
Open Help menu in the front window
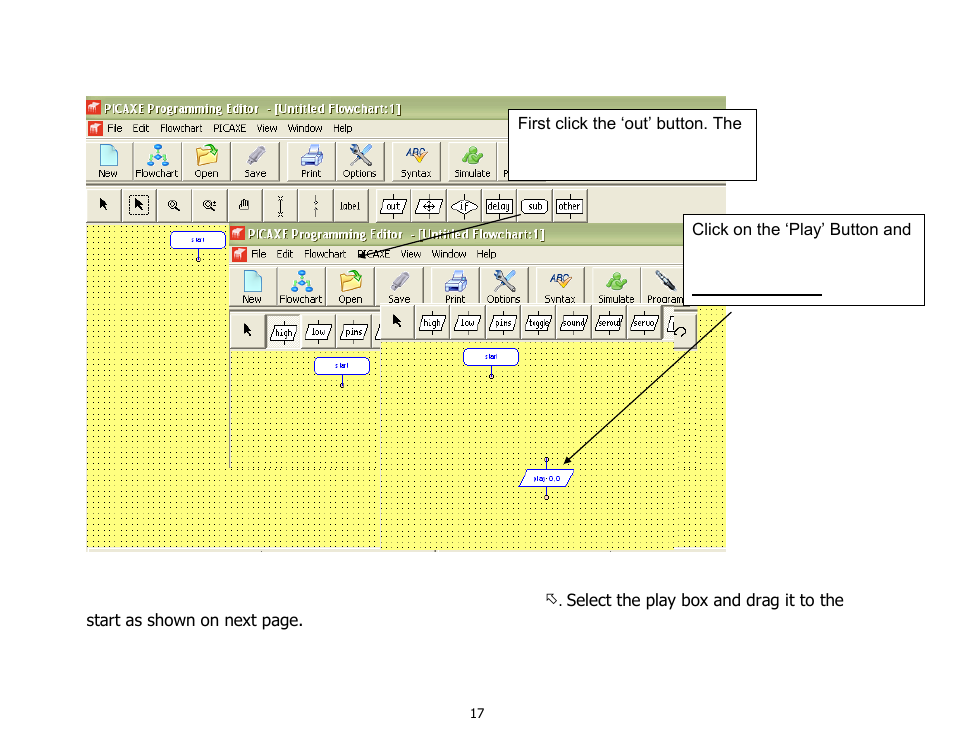[486, 254]
